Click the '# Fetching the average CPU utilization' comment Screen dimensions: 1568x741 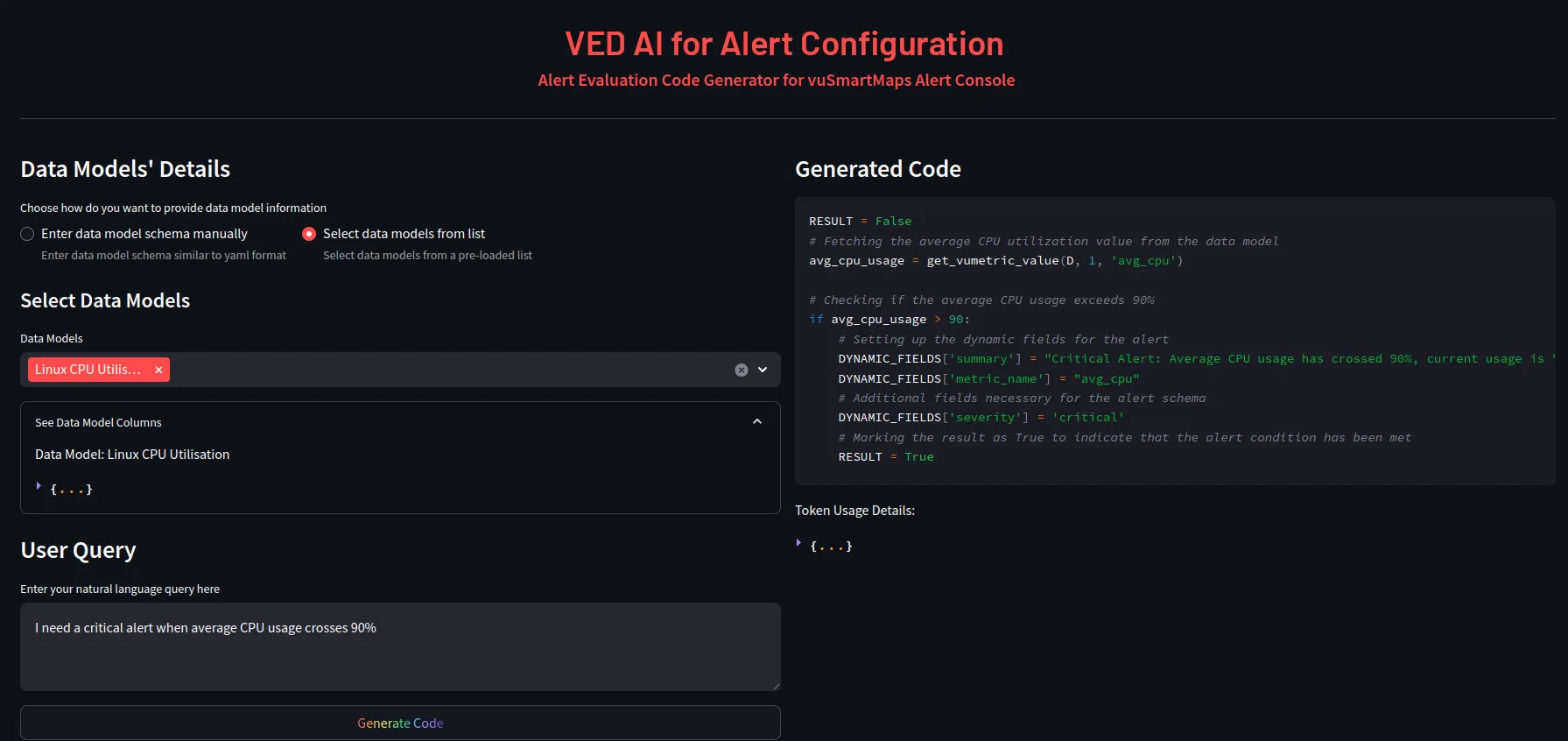point(1044,242)
